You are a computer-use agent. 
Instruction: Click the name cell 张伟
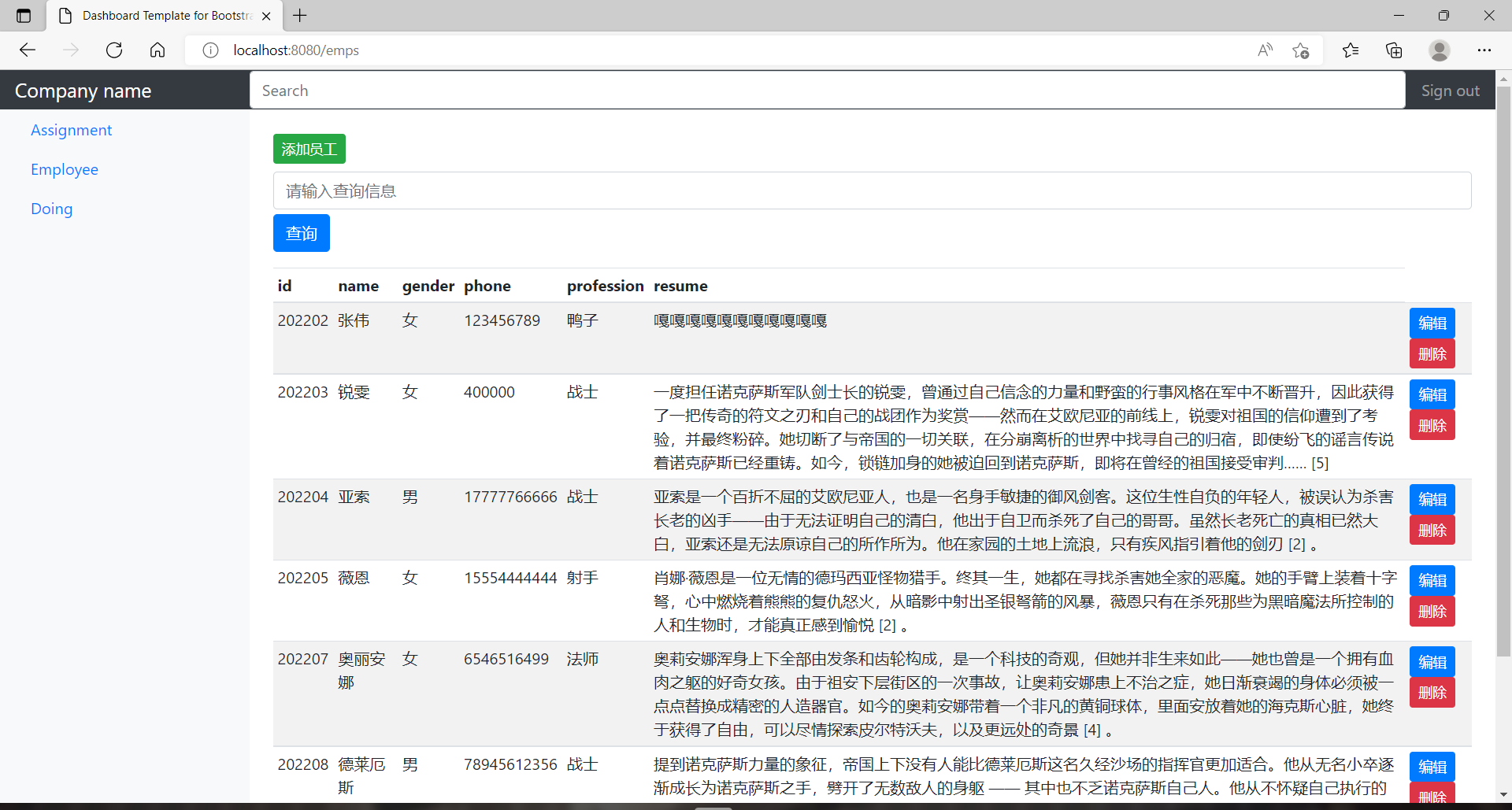point(354,320)
